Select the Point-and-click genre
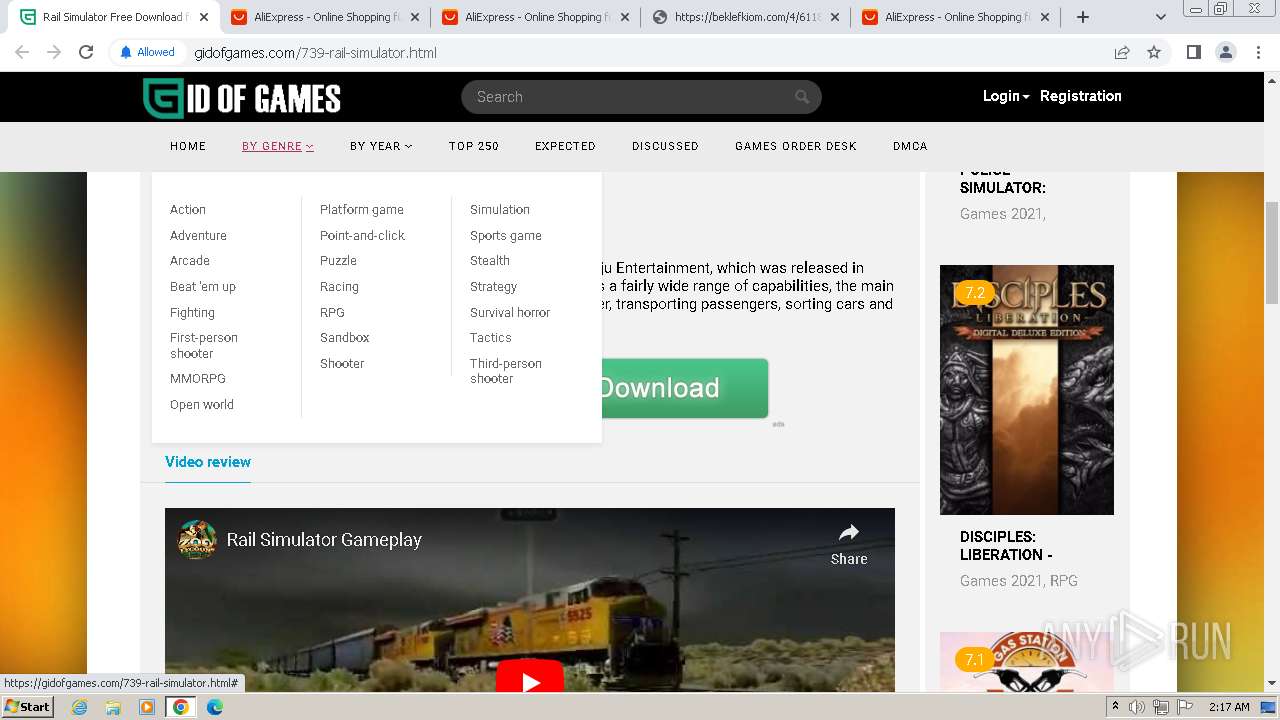 click(362, 235)
